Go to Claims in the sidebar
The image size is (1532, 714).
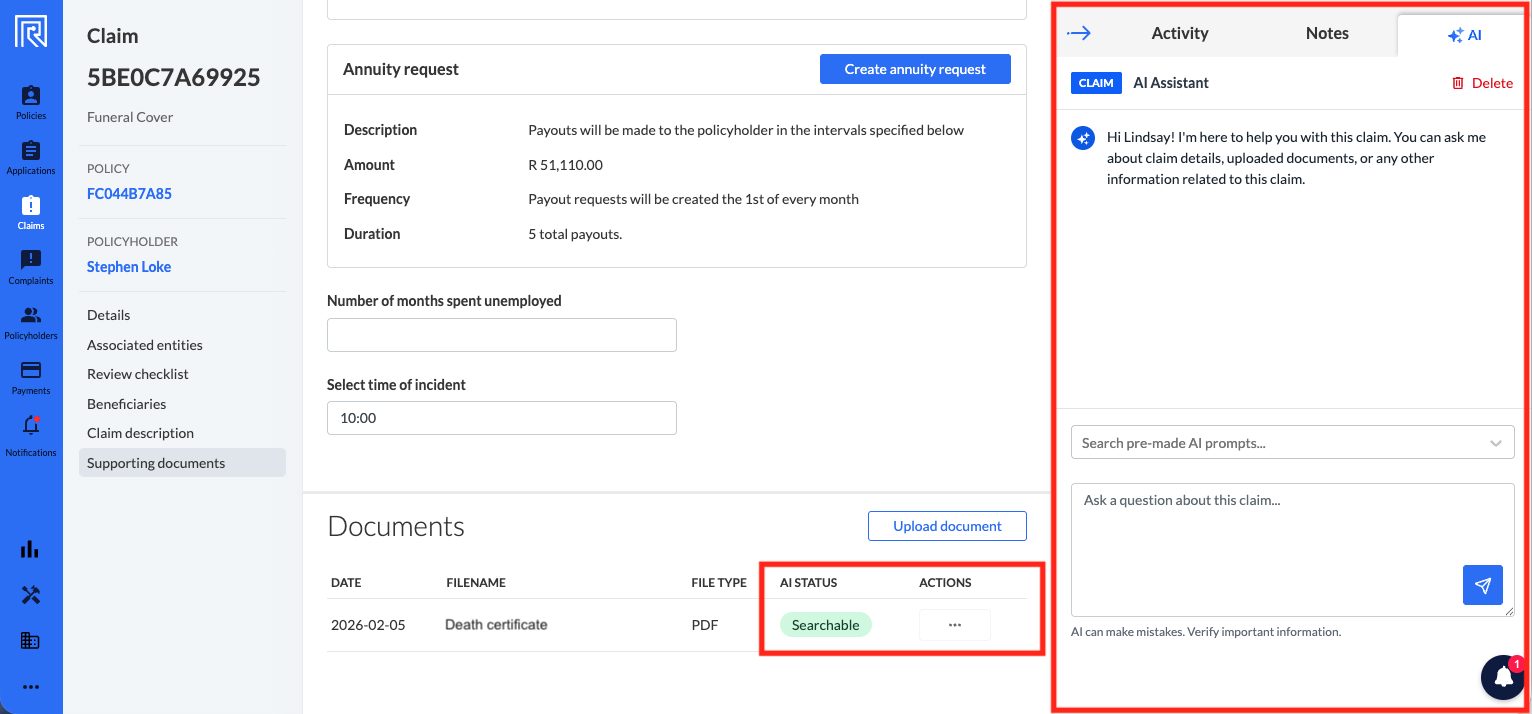(31, 213)
